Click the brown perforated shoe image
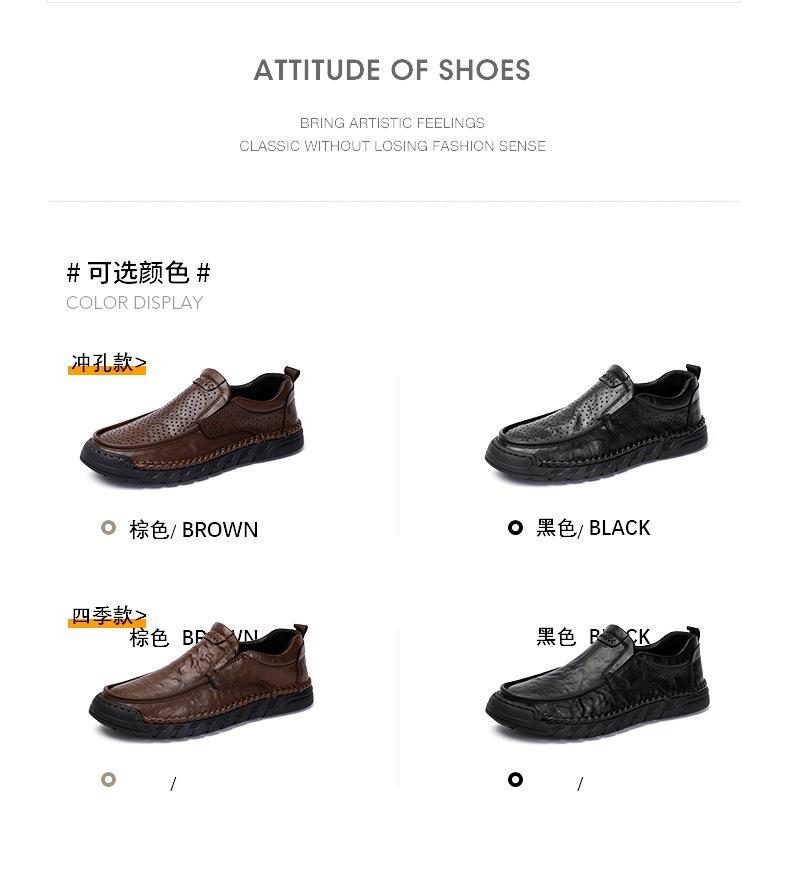Viewport: 790px width, 882px height. (191, 426)
